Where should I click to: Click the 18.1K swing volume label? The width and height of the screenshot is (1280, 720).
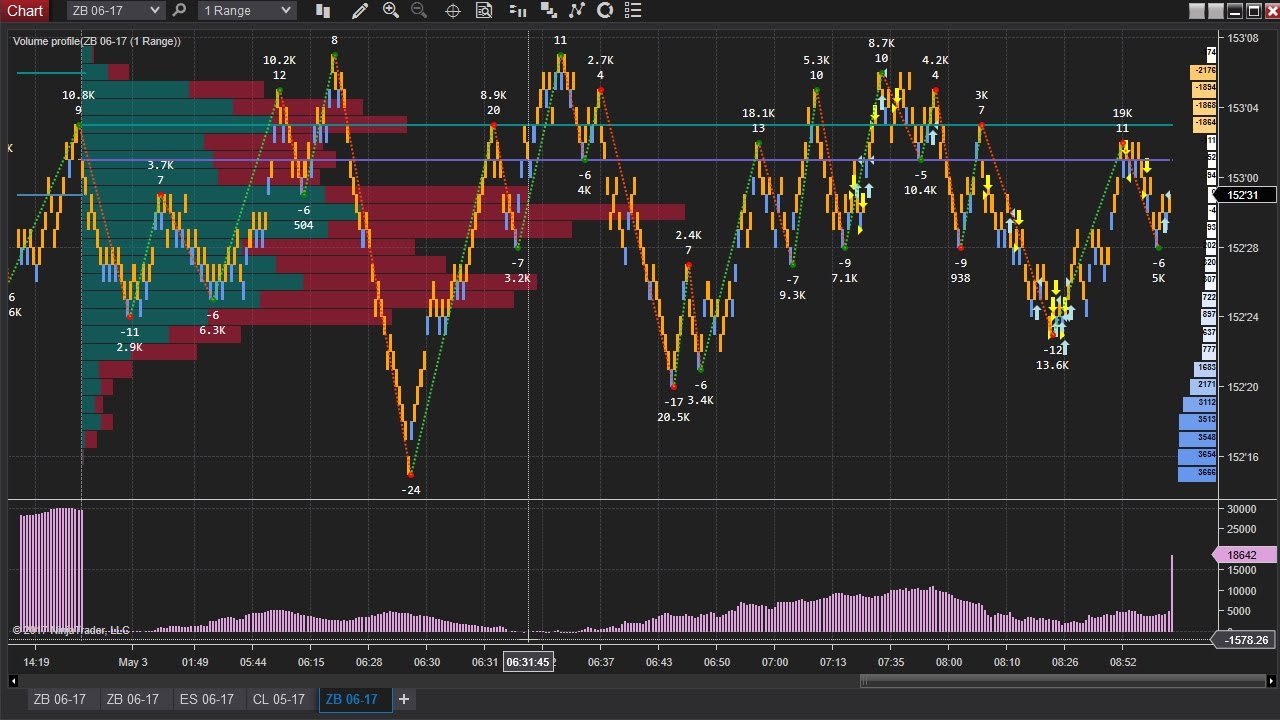[758, 113]
